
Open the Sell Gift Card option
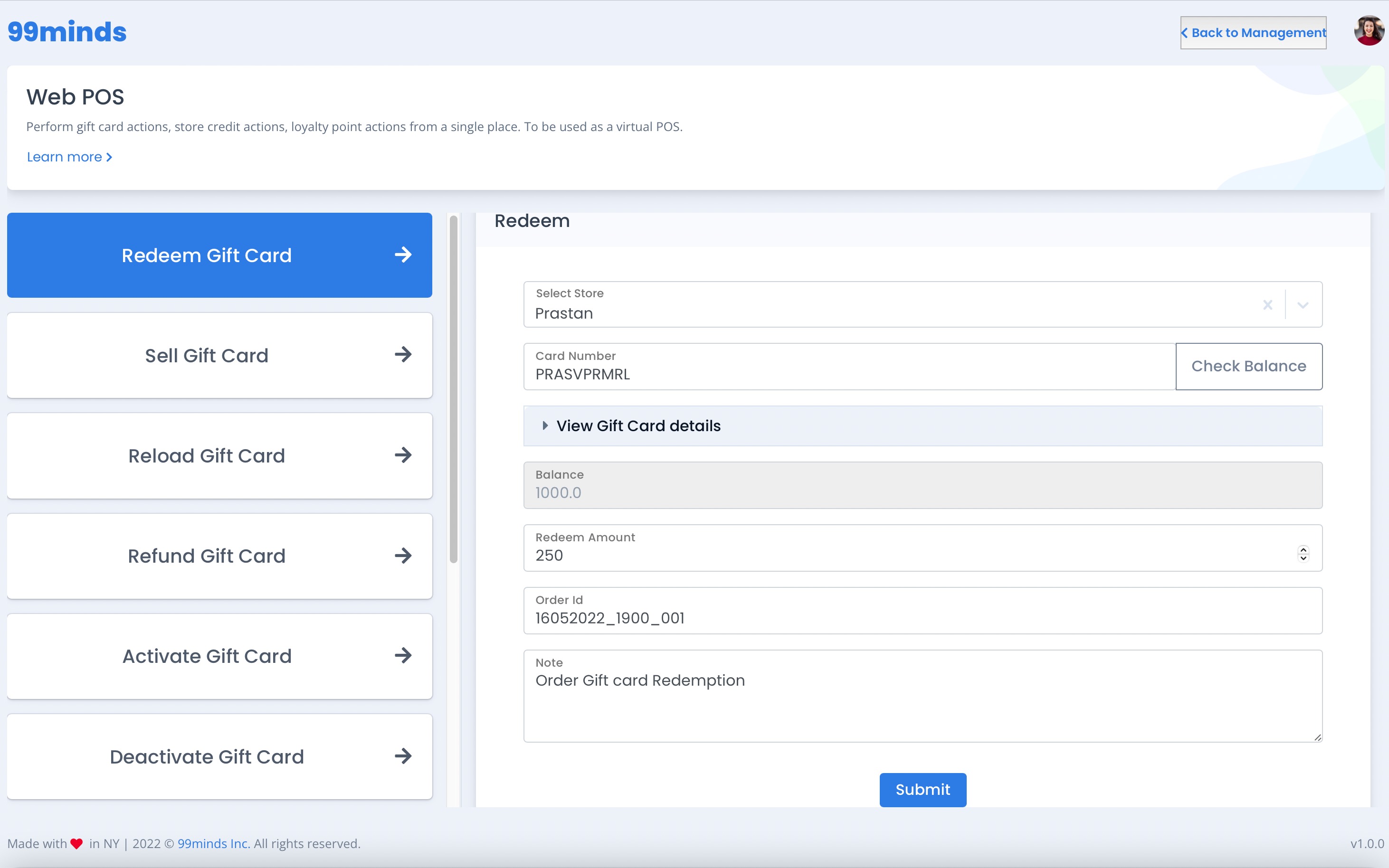pyautogui.click(x=219, y=355)
